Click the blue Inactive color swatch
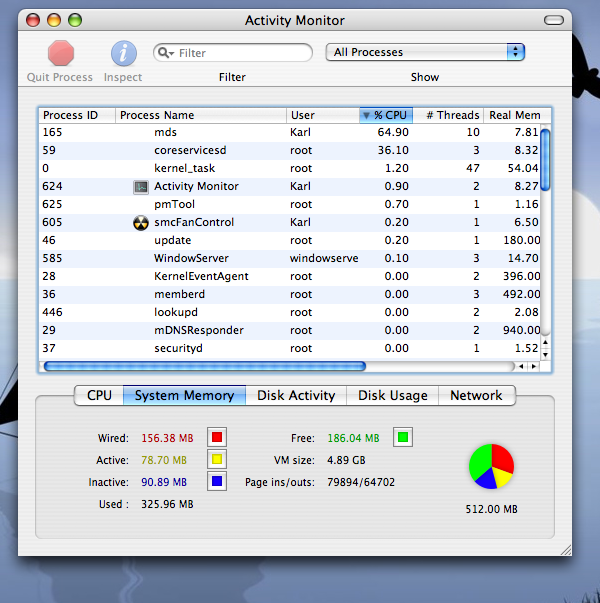The width and height of the screenshot is (600, 603). [x=217, y=481]
